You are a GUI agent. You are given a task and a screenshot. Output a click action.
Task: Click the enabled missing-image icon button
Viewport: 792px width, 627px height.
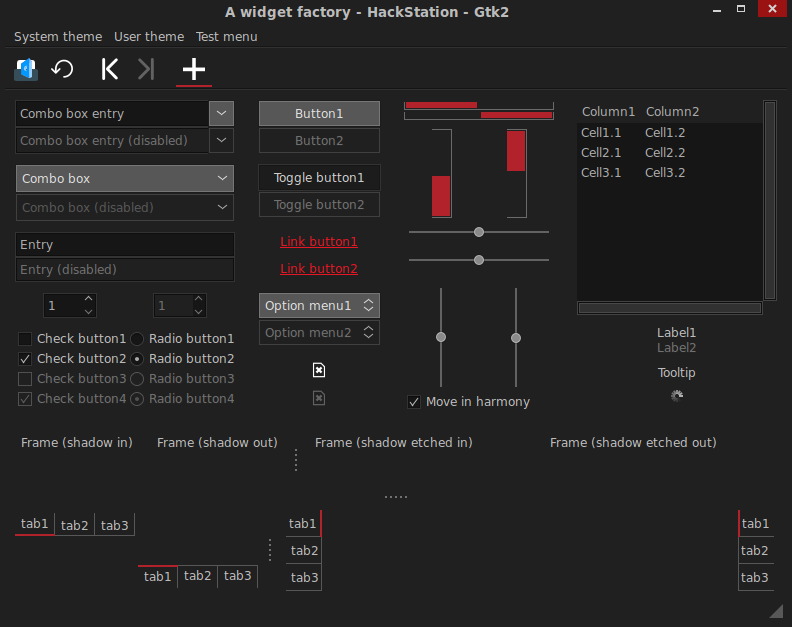[319, 370]
